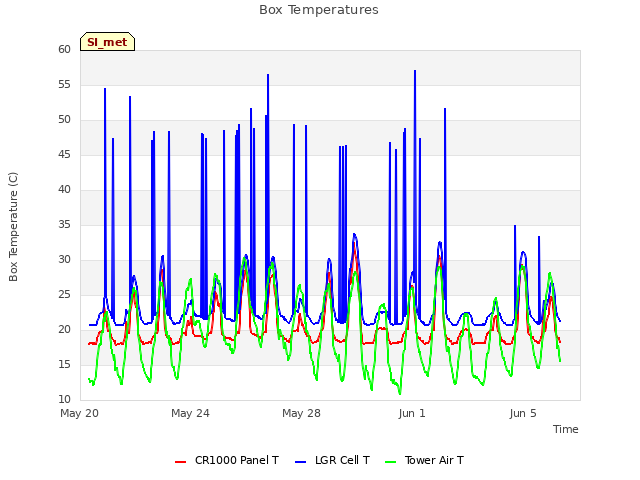Click the 55 y-axis tick label

pyautogui.click(x=64, y=84)
